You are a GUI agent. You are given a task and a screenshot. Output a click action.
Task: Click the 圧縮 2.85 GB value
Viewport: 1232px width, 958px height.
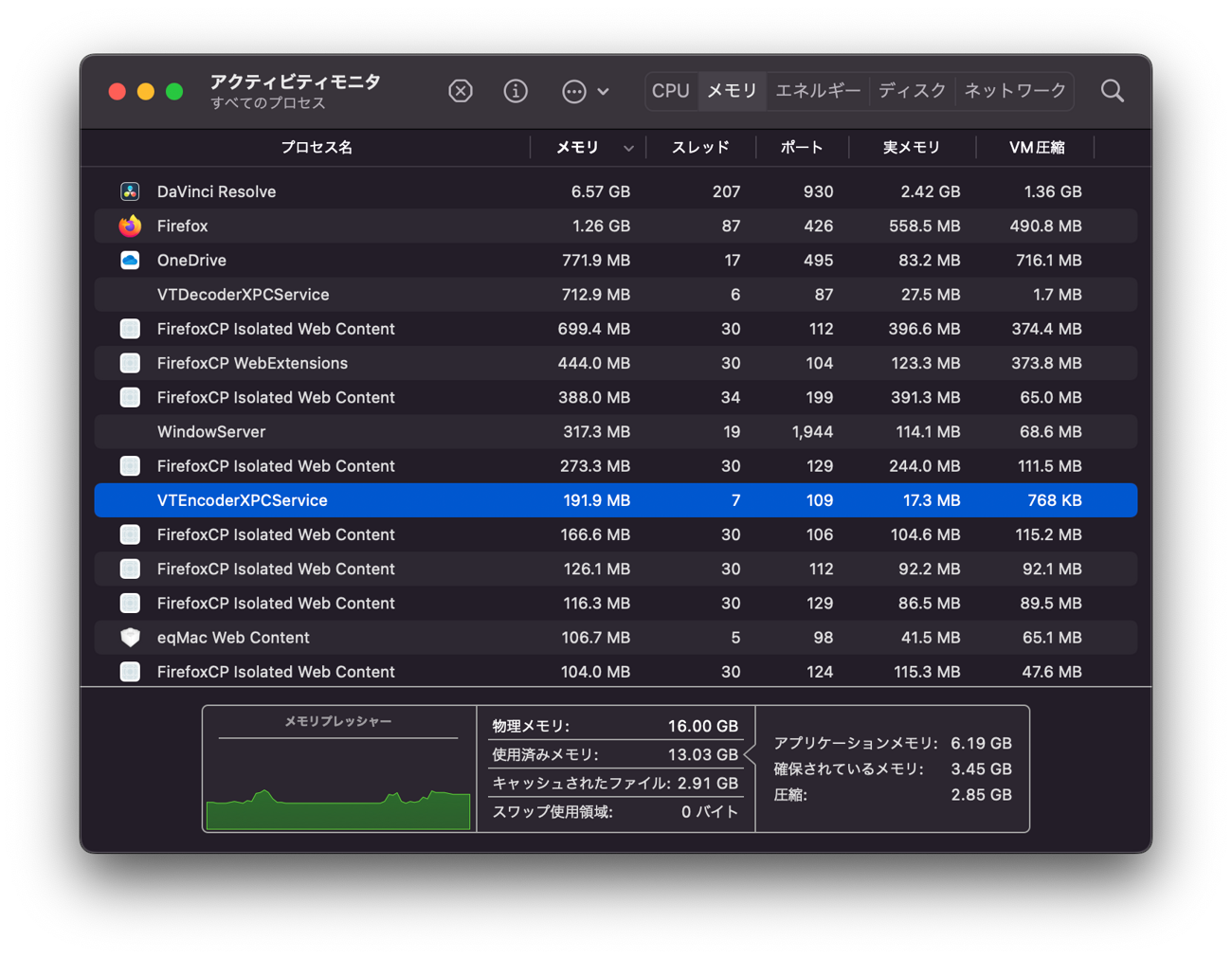(981, 794)
